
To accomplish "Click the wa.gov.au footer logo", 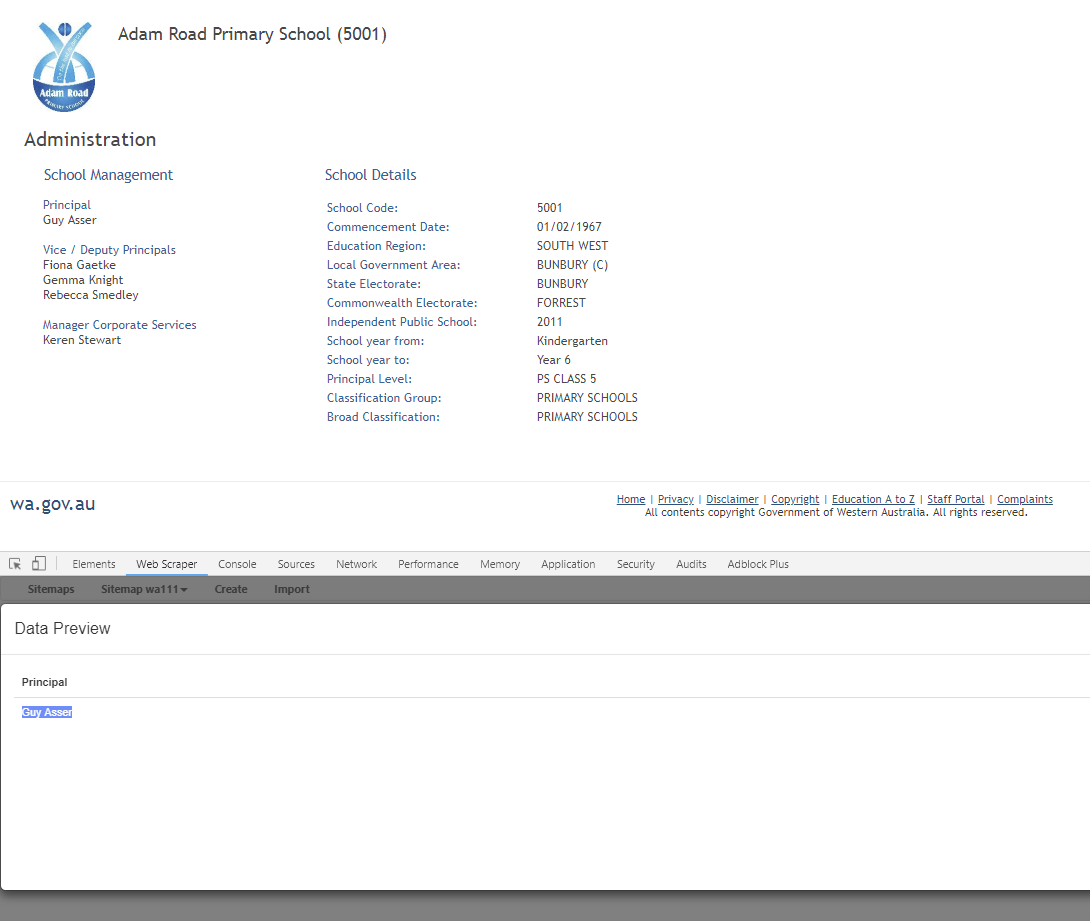I will coord(53,504).
